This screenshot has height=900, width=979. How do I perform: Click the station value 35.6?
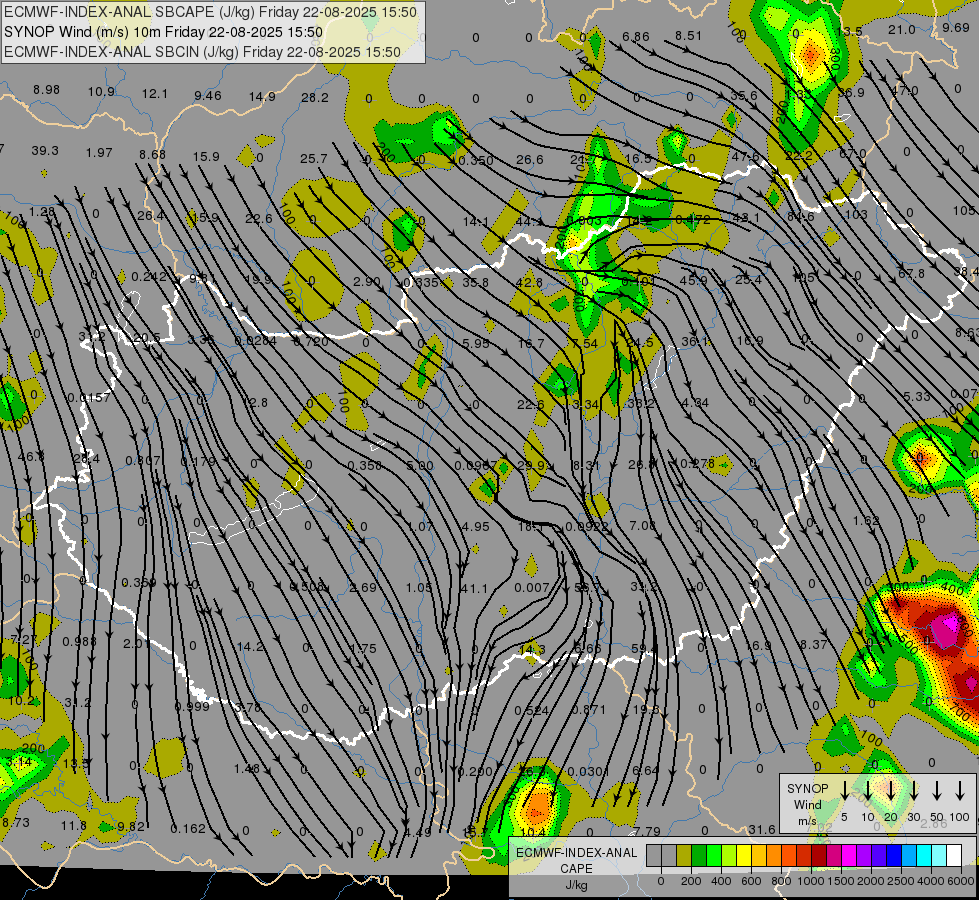[x=744, y=96]
